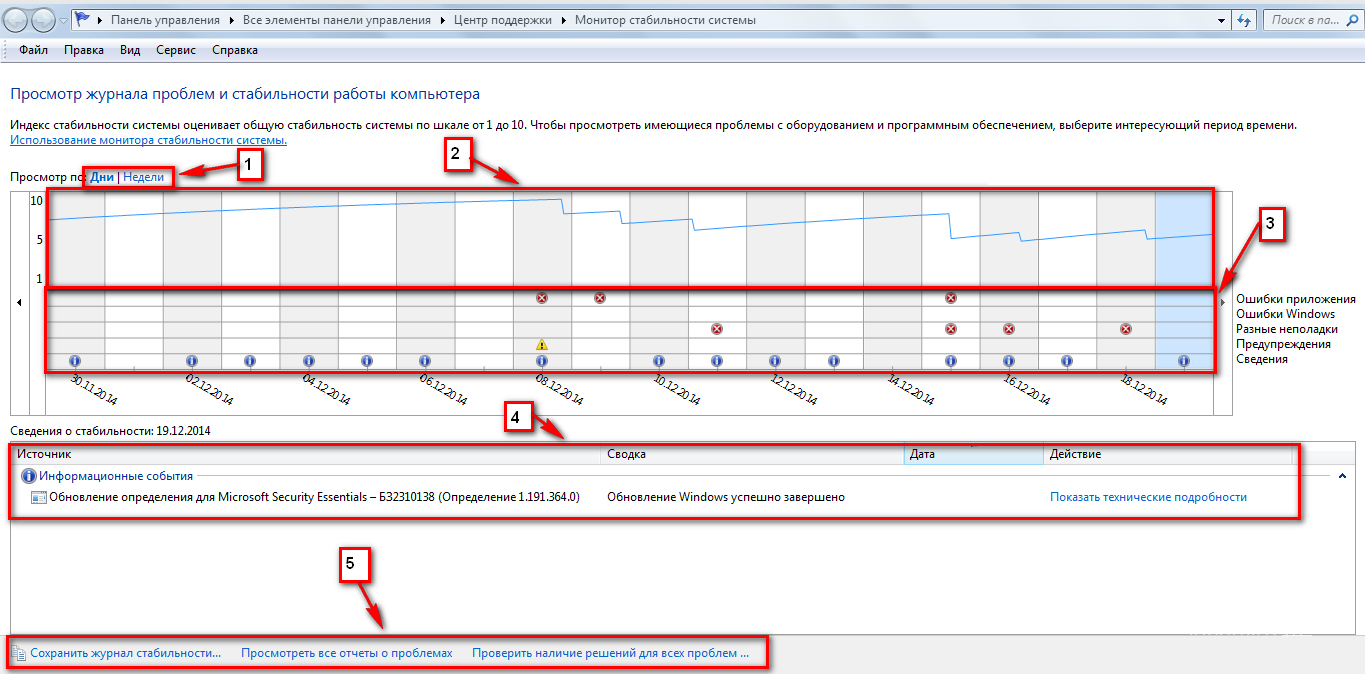Click the Forward navigation arrow button
1365x674 pixels.
(44, 20)
